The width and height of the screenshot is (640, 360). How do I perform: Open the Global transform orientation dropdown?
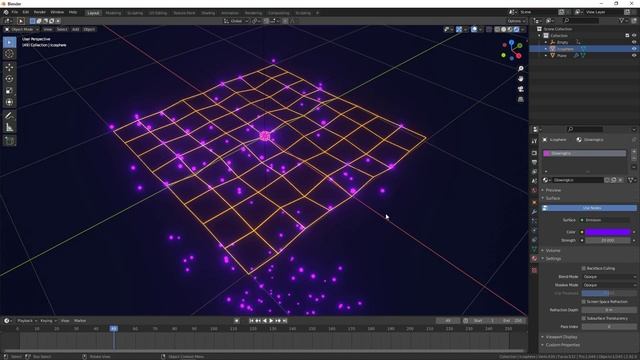pos(236,21)
